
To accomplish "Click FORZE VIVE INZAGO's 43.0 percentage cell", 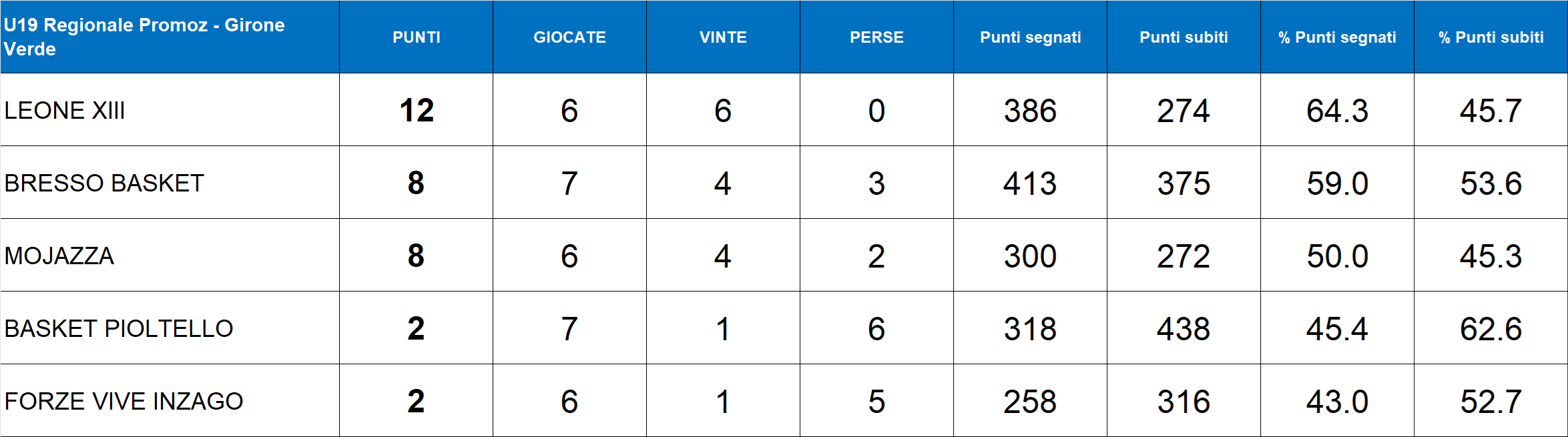I will pyautogui.click(x=1337, y=401).
